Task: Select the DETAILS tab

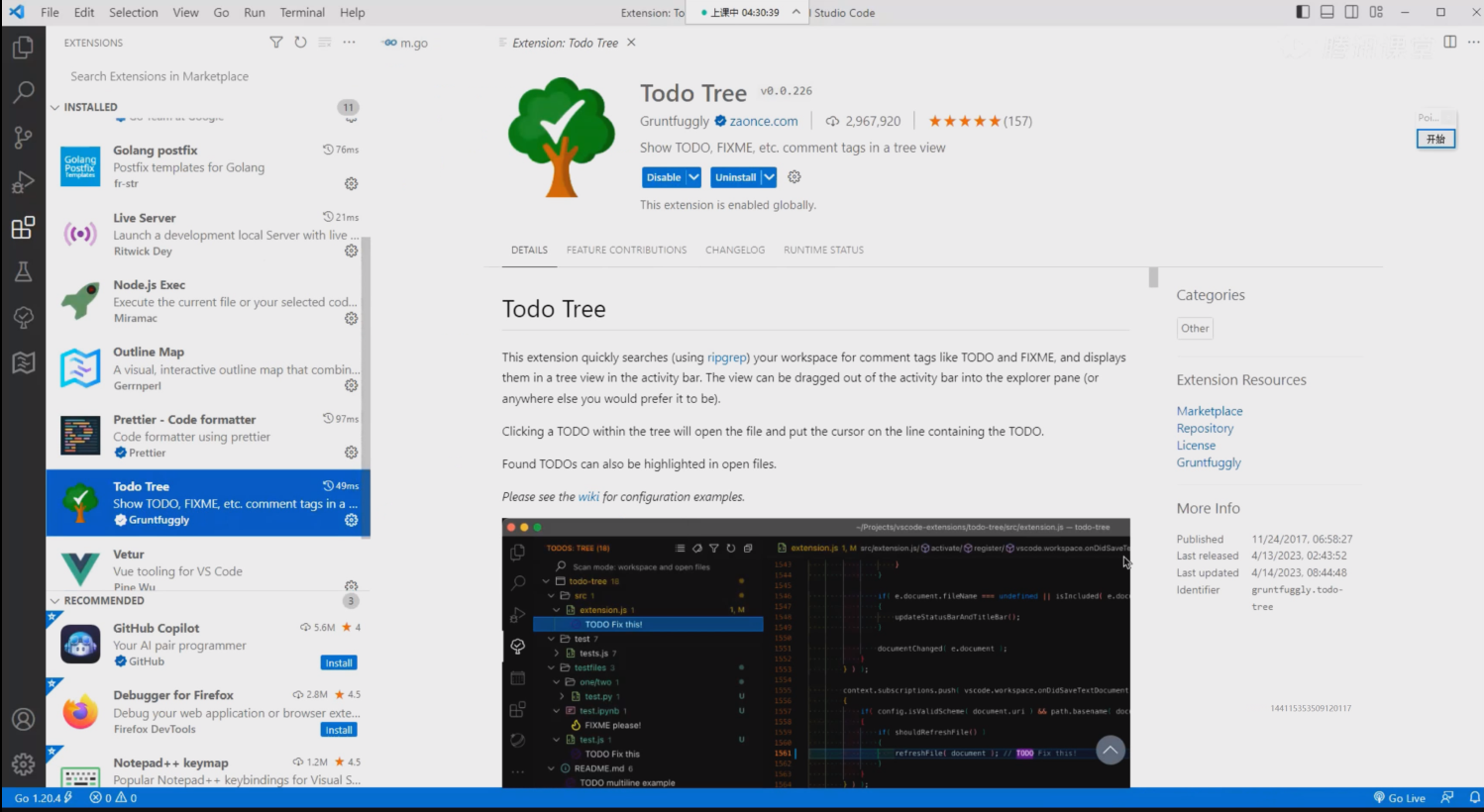Action: [529, 250]
